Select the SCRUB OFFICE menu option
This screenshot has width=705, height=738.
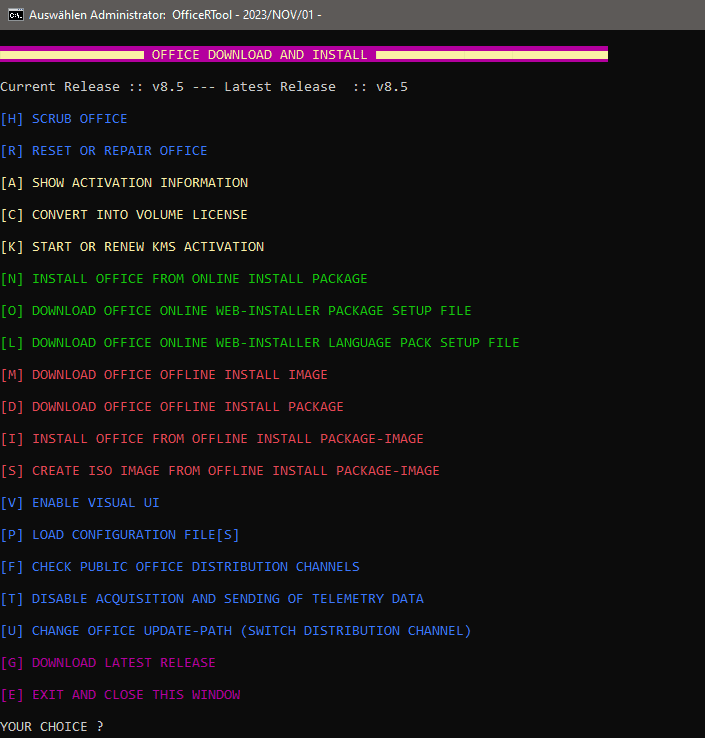pyautogui.click(x=79, y=119)
